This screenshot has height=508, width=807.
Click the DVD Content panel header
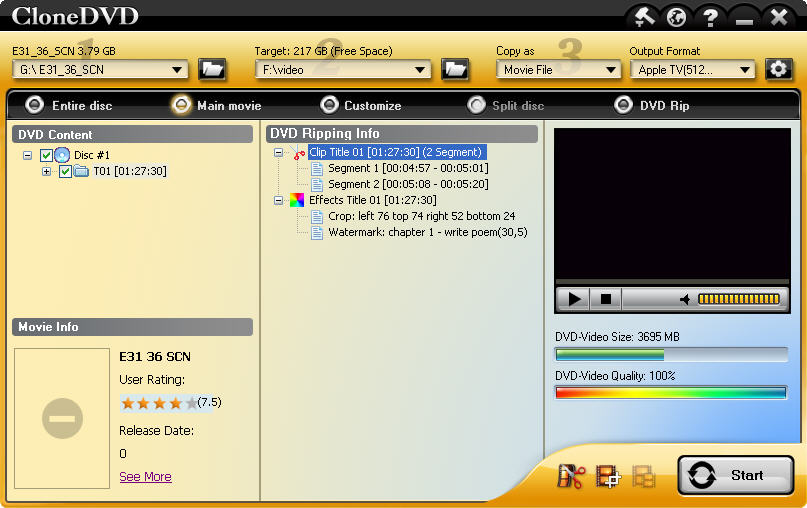(132, 134)
